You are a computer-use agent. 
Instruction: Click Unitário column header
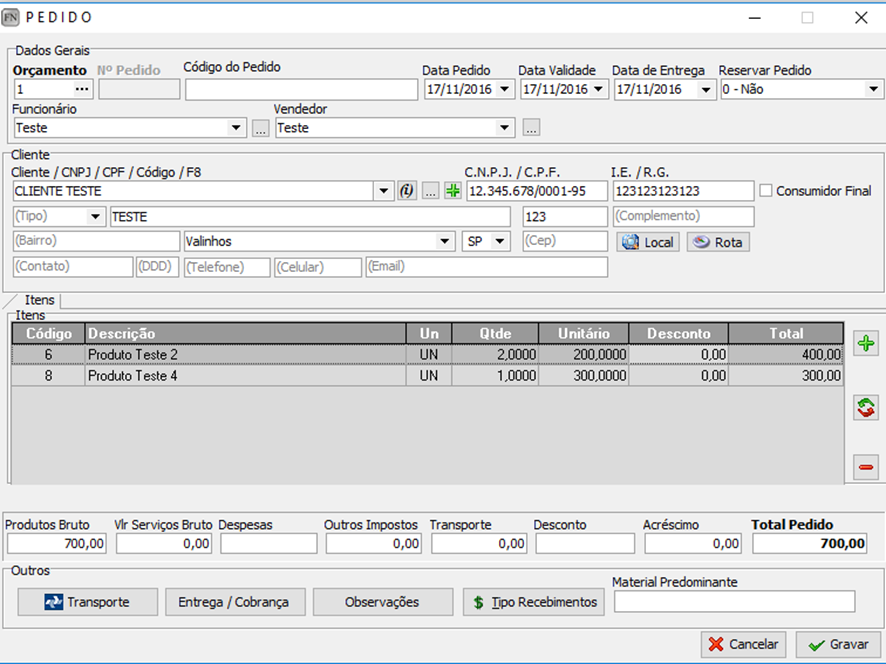click(584, 333)
